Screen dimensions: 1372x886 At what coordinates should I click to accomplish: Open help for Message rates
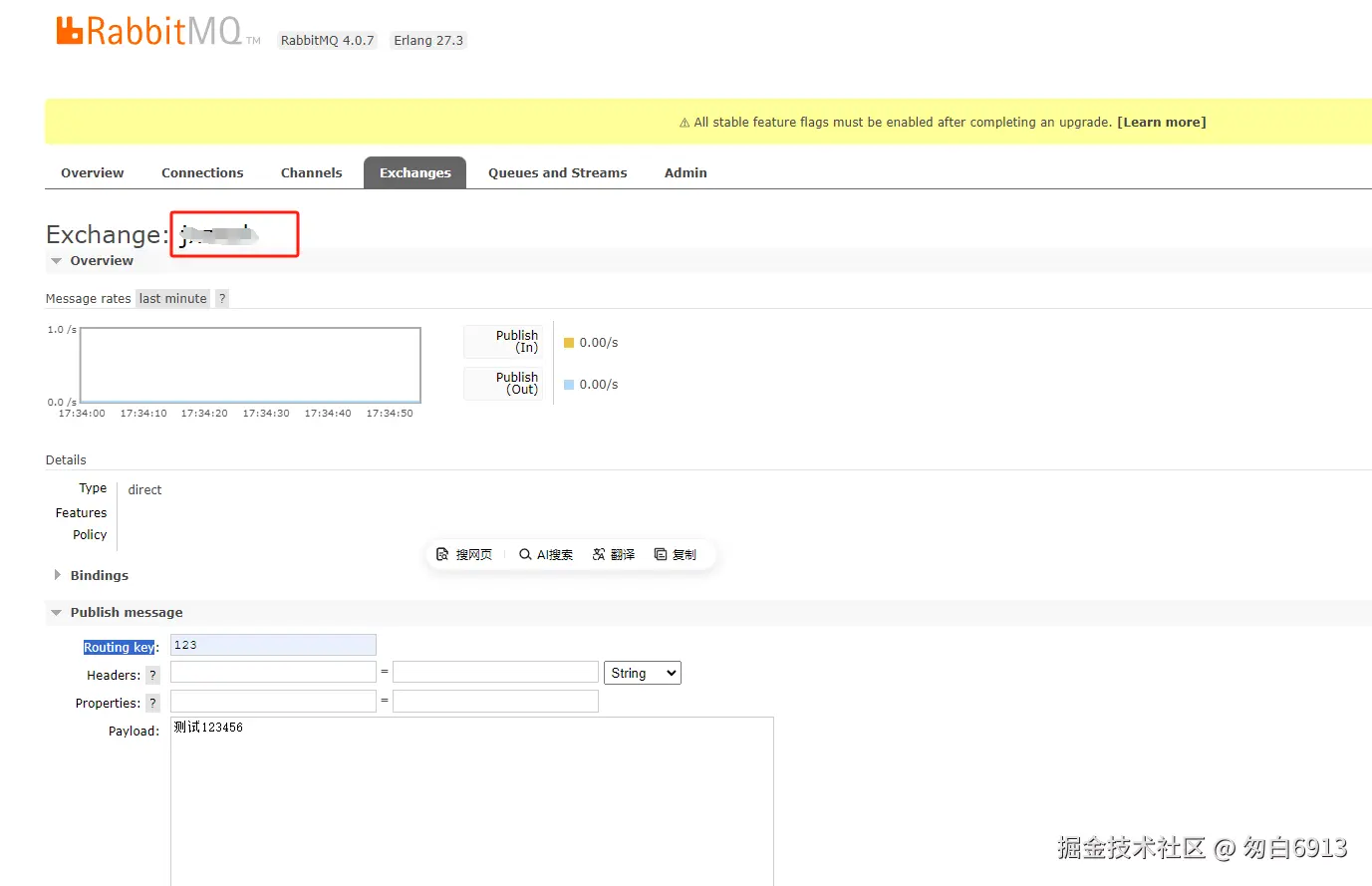[222, 299]
